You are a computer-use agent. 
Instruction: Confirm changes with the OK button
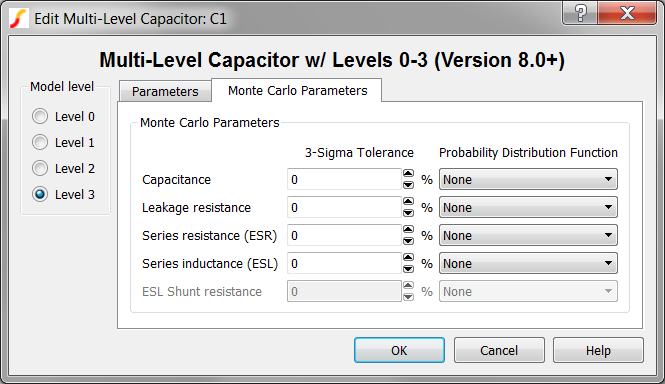[399, 350]
